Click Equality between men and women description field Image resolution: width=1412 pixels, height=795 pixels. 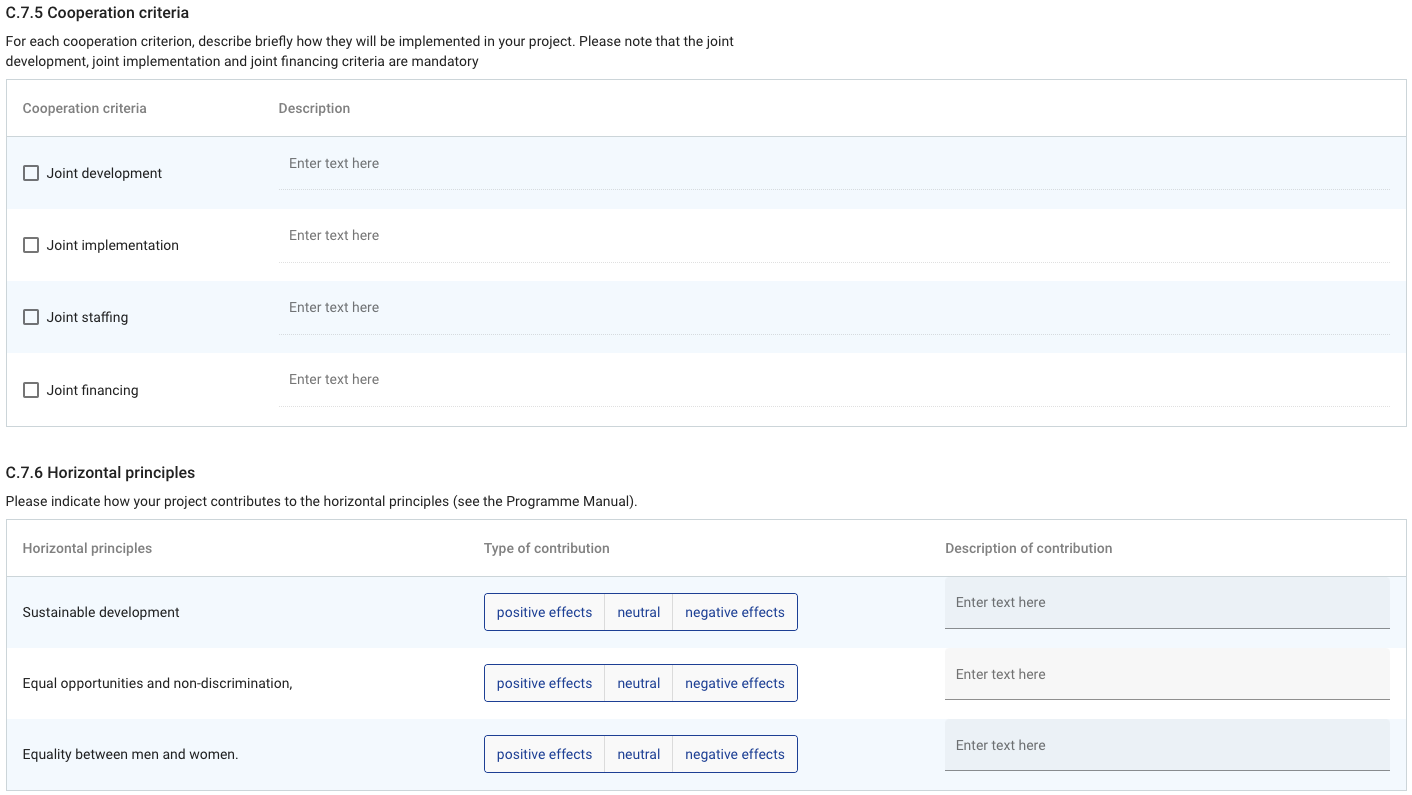click(1166, 746)
